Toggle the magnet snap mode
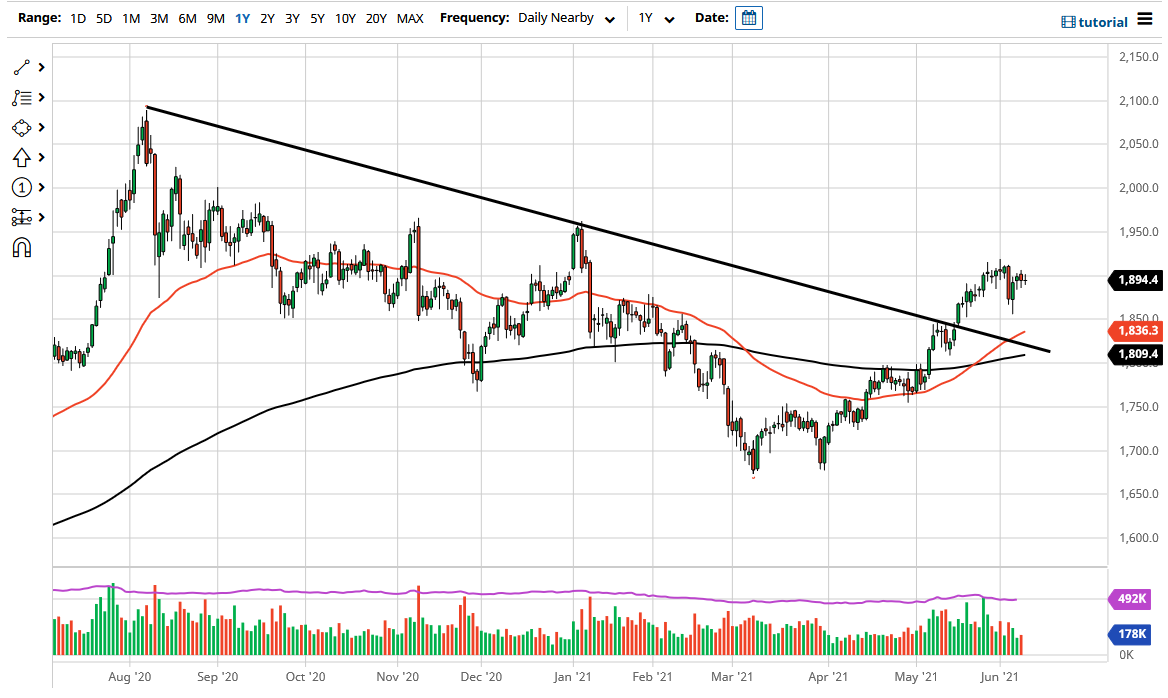 click(x=22, y=247)
